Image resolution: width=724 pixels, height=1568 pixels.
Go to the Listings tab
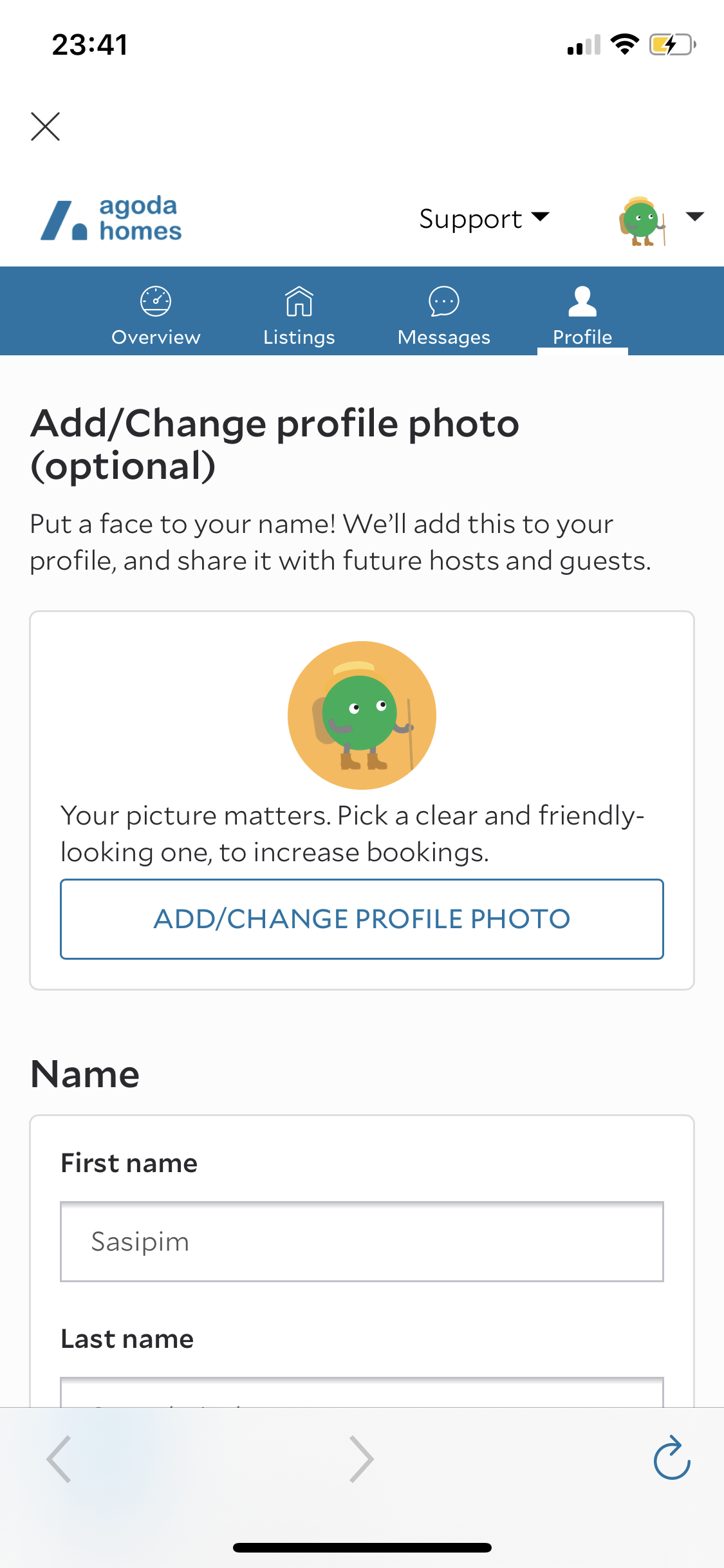(299, 317)
